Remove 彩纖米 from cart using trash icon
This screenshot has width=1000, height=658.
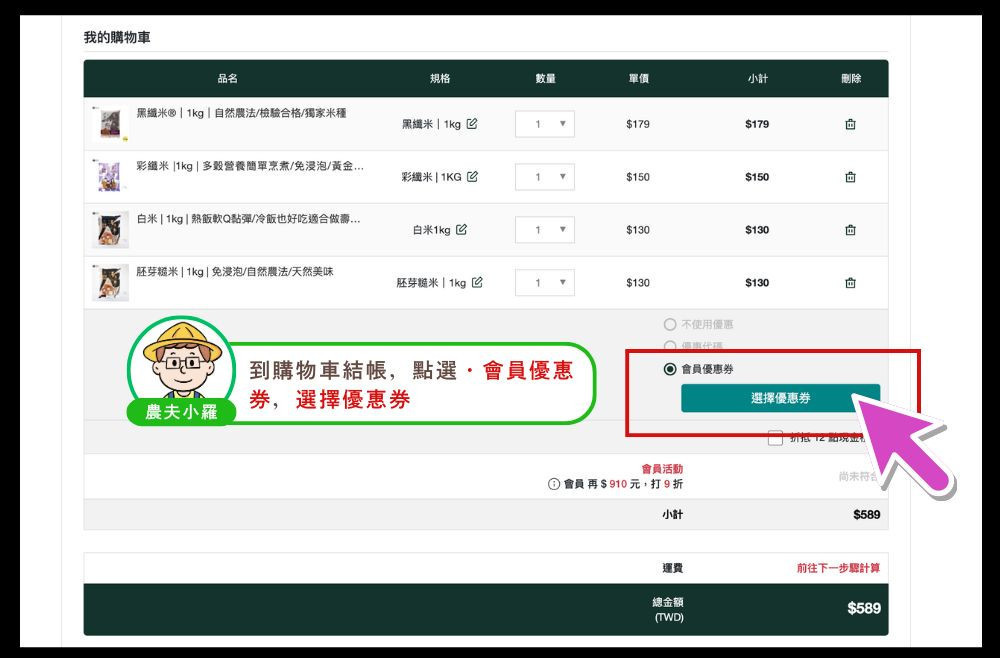click(850, 177)
